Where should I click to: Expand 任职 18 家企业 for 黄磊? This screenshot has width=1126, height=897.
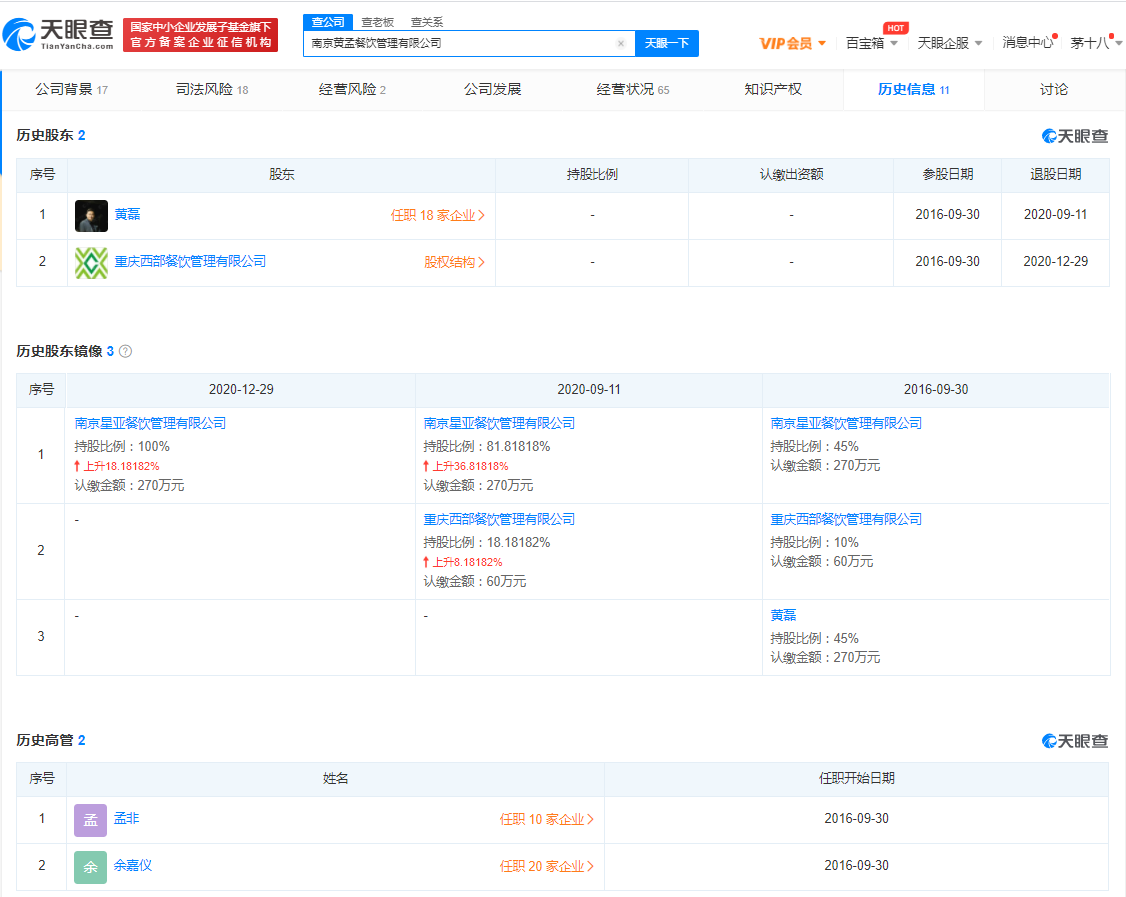[x=438, y=215]
